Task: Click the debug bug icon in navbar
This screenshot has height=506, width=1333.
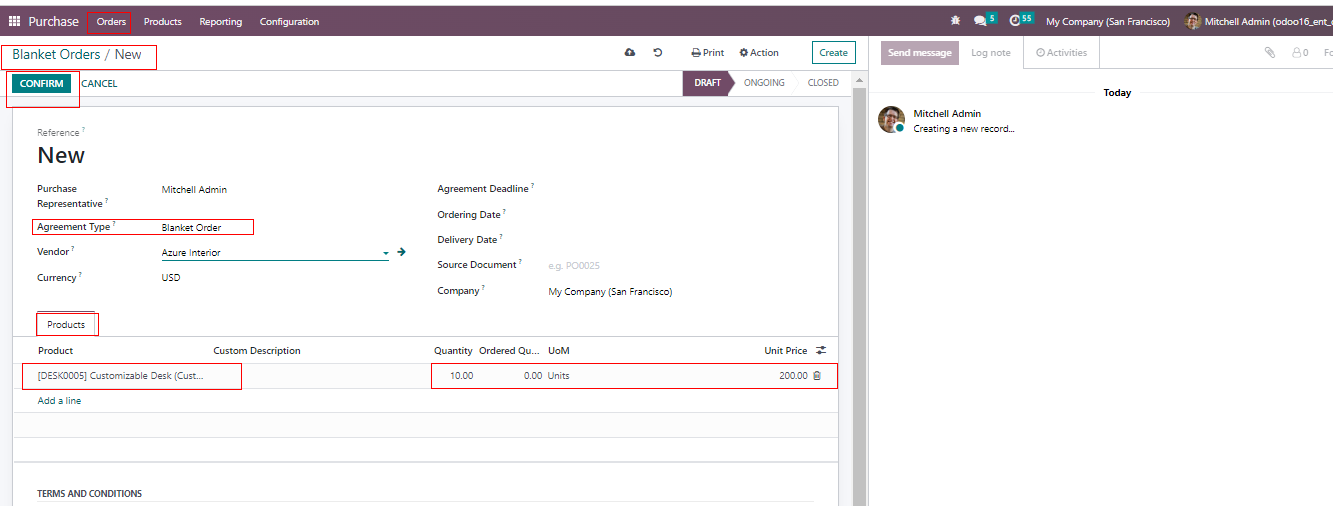Action: (x=955, y=21)
